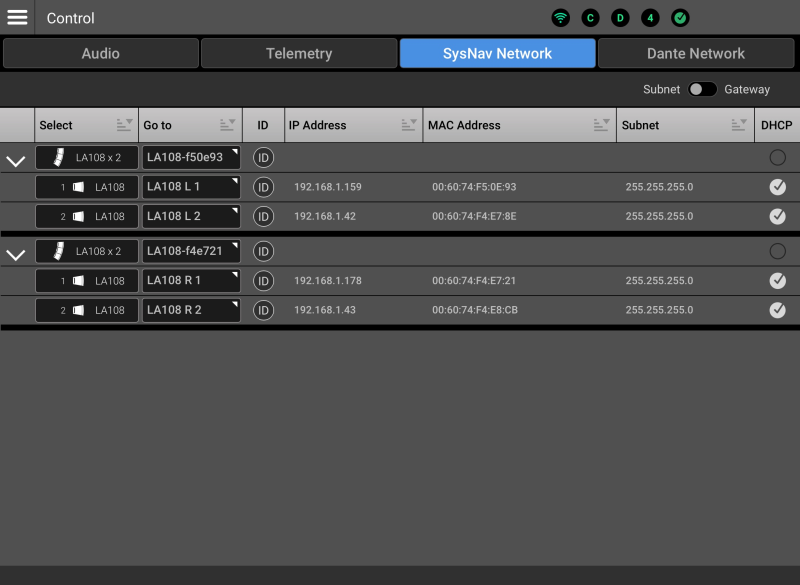
Task: Open the LA108 L 2 Go to dropdown
Action: coord(191,216)
